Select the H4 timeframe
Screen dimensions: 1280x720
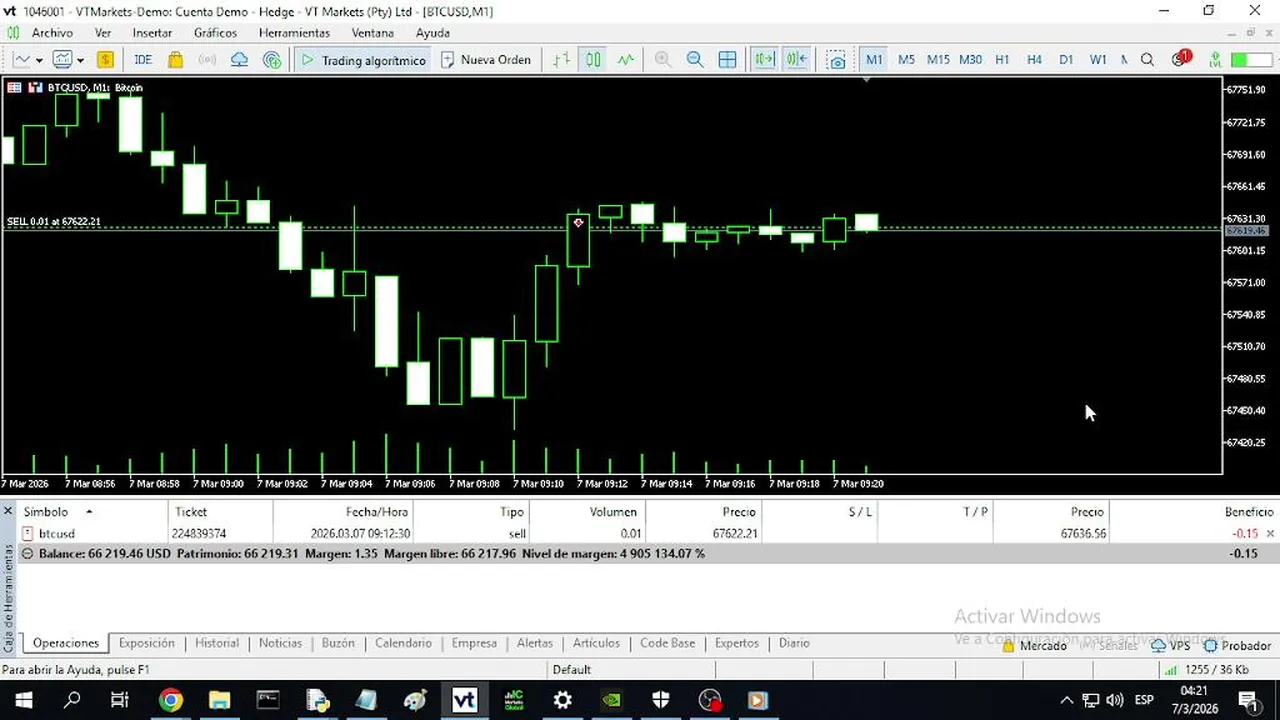(x=1034, y=60)
